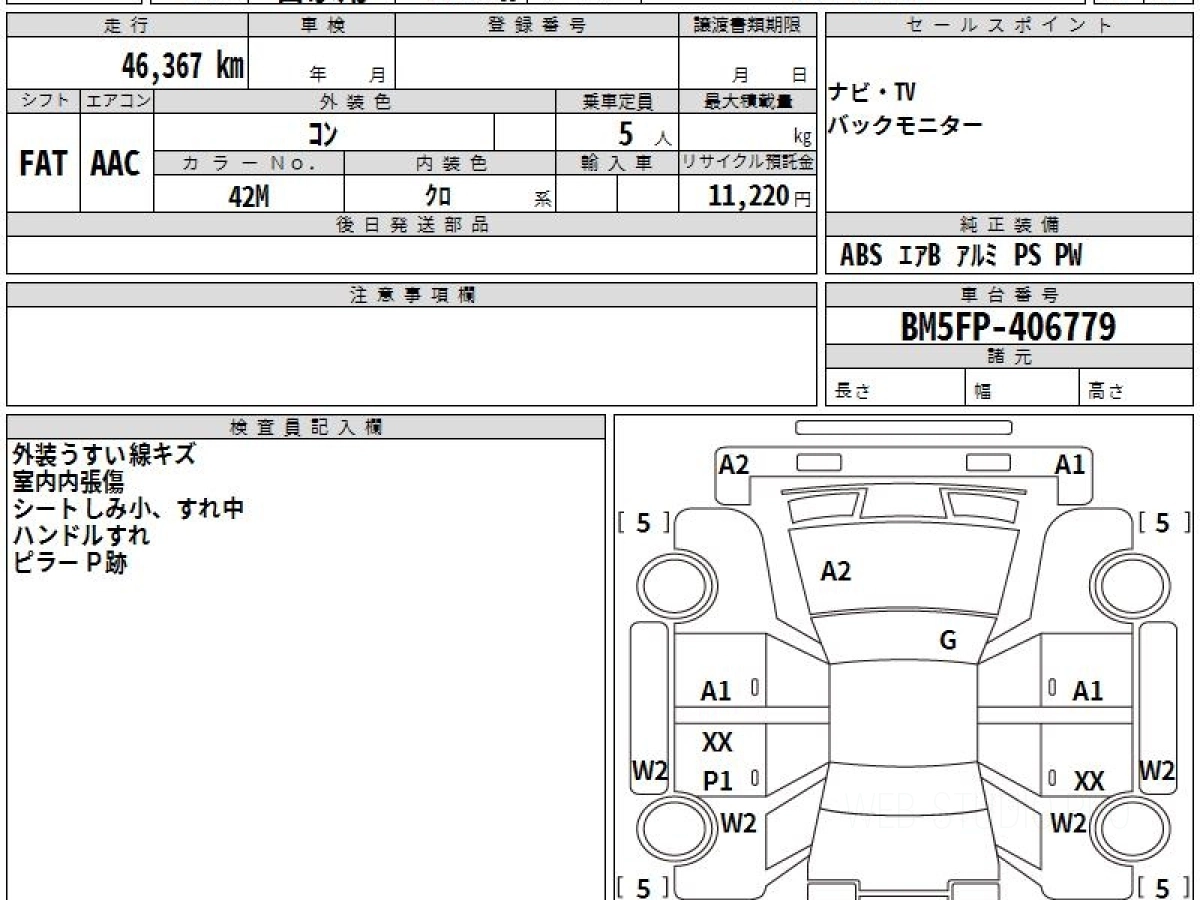Click the FAT transmission value

[x=43, y=164]
